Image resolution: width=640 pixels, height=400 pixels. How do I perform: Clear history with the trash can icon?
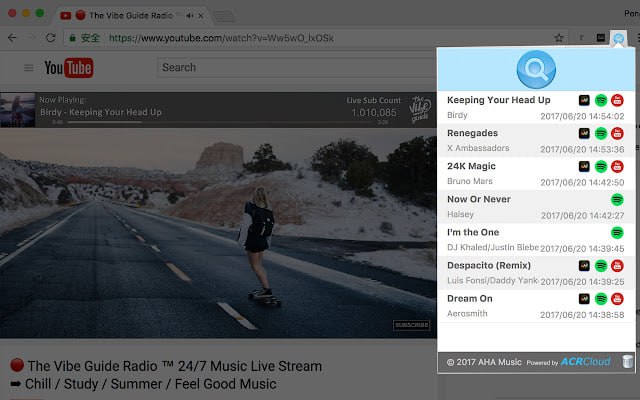[627, 362]
